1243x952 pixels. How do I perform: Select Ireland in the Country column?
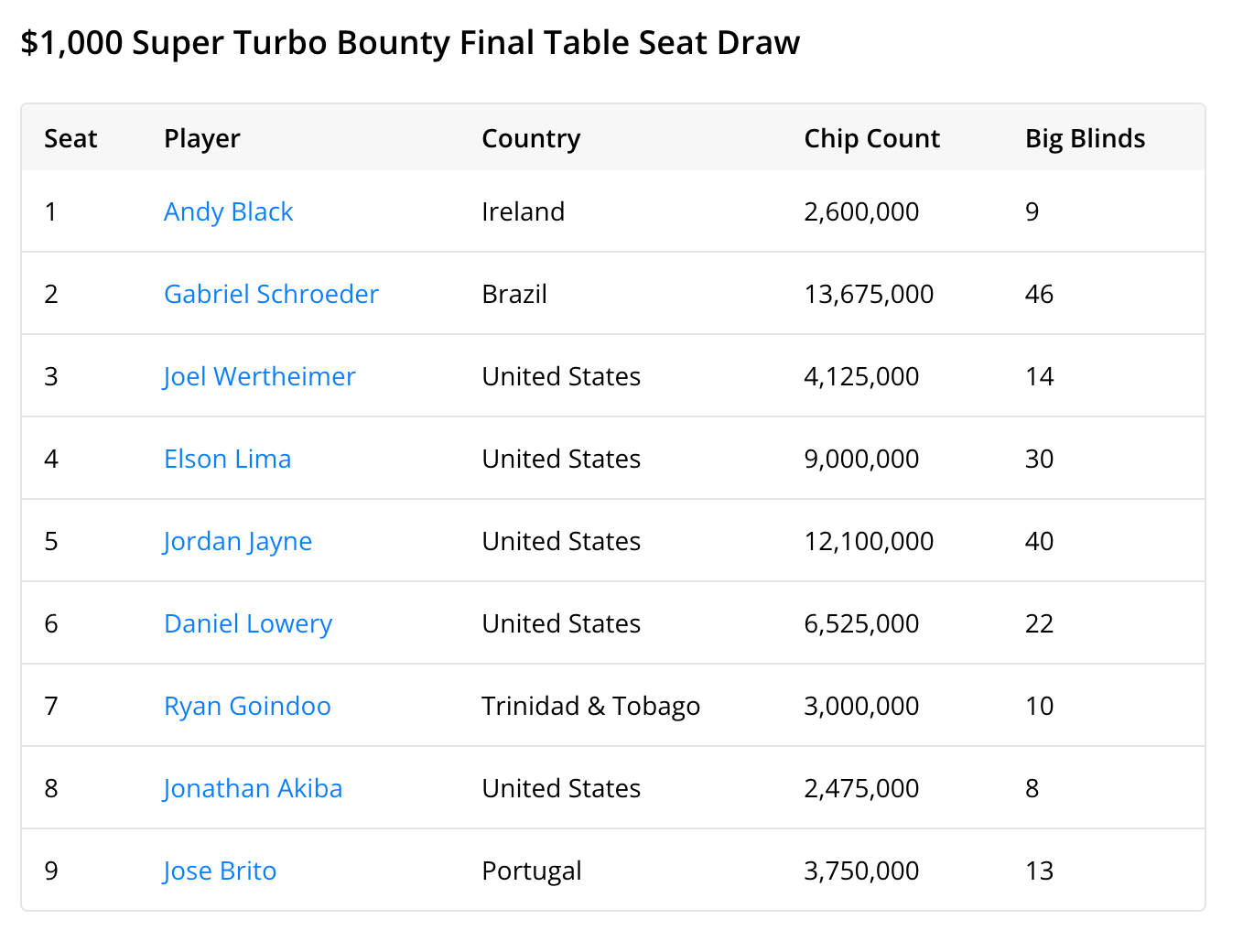pos(523,211)
